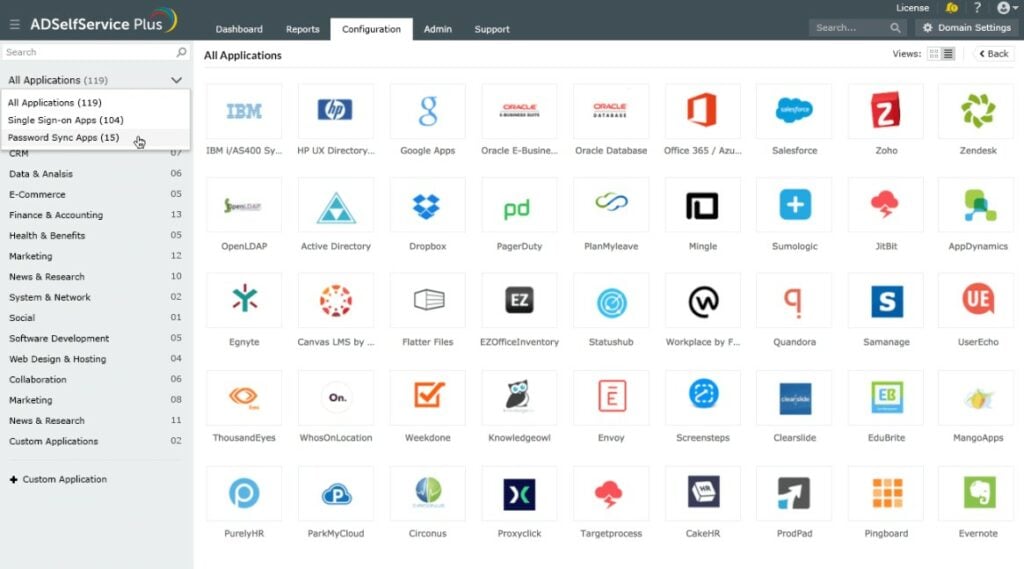Image resolution: width=1024 pixels, height=569 pixels.
Task: Choose the ParkMyCloud icon
Action: pyautogui.click(x=336, y=493)
